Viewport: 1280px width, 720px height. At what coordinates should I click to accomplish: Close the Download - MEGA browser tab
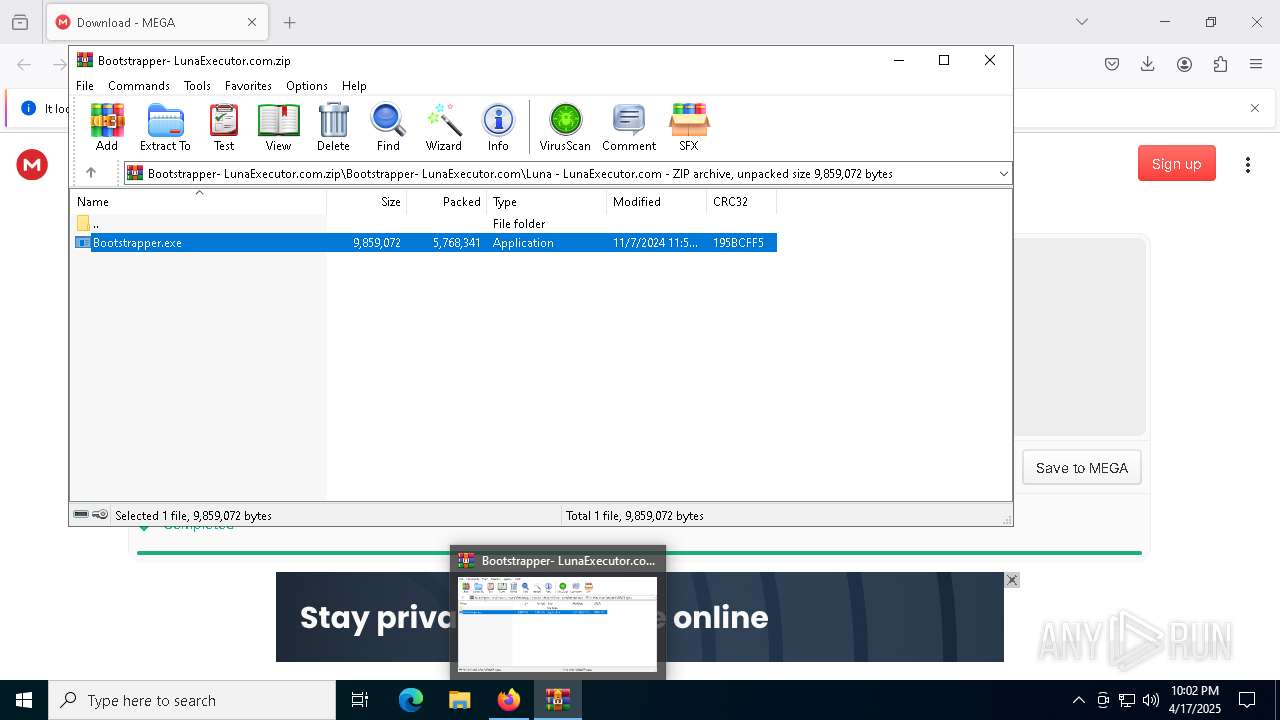(252, 22)
